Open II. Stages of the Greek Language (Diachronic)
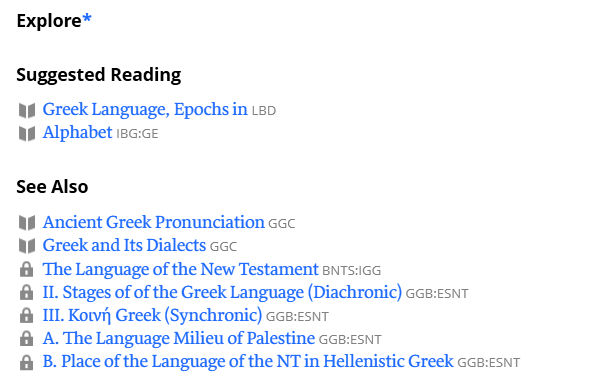The image size is (615, 383). point(222,293)
